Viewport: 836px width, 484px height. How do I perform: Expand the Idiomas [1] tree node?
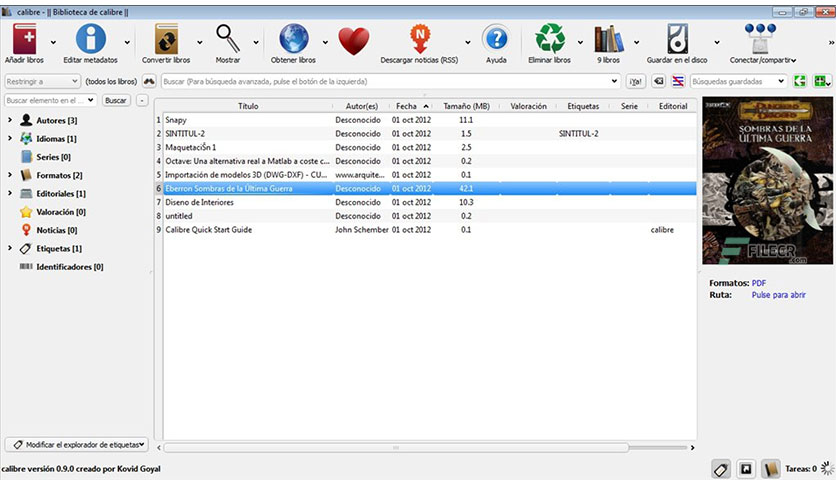[x=10, y=138]
